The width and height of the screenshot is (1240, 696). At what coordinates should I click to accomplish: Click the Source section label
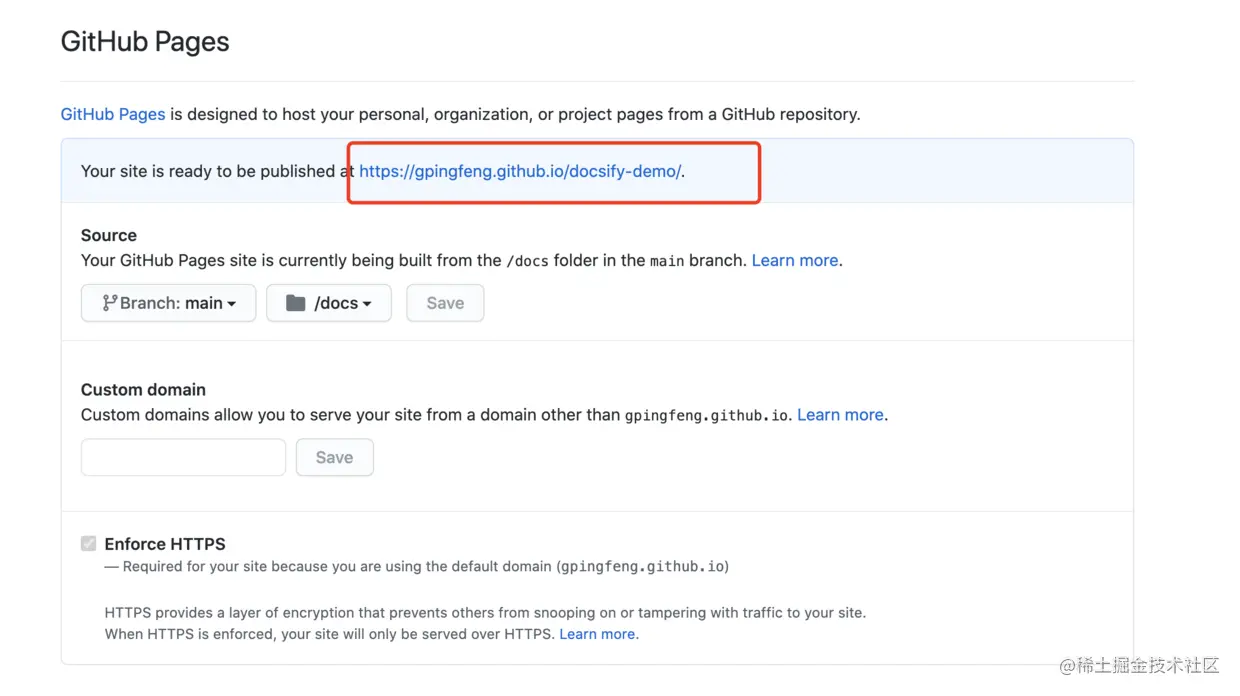(x=109, y=235)
